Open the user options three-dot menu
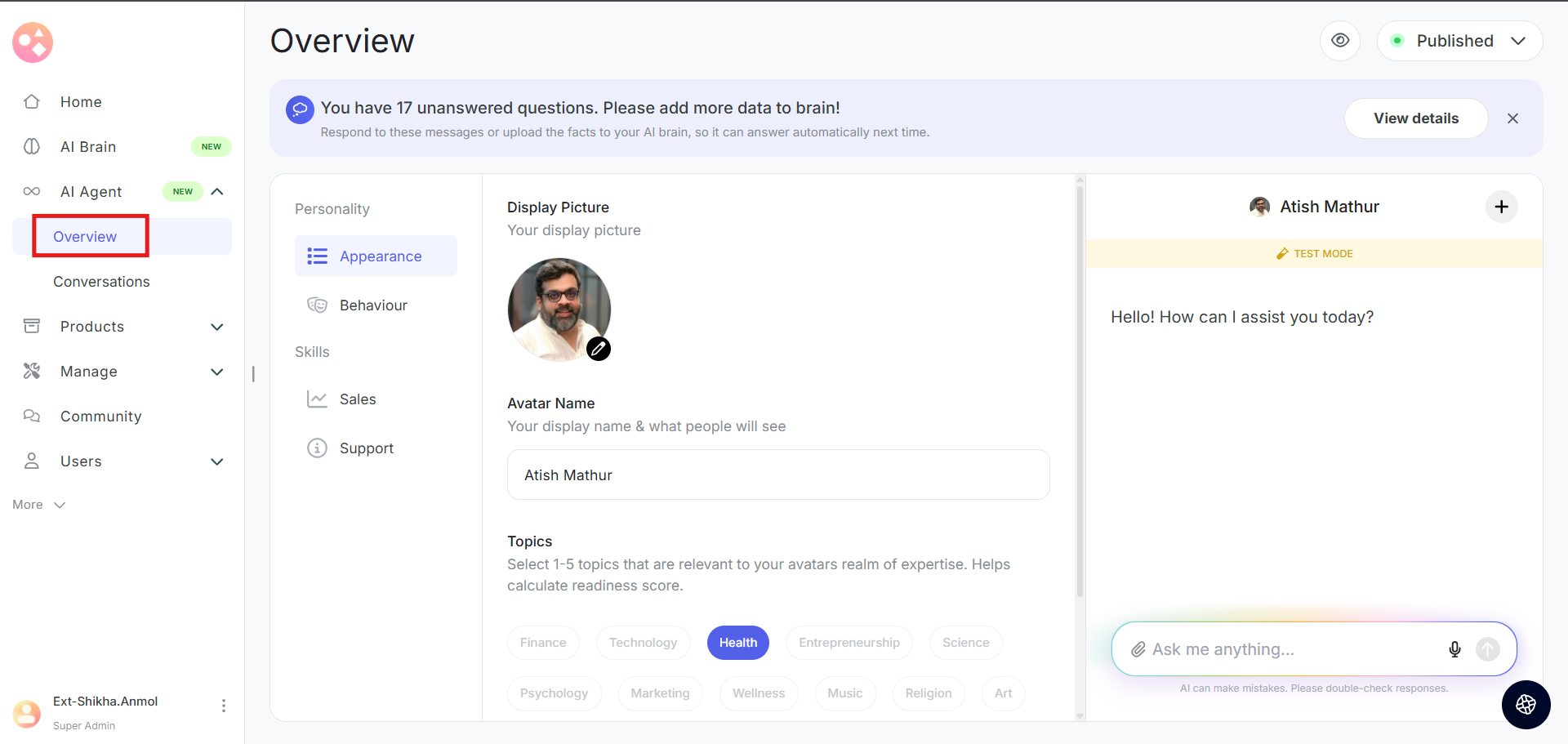Screen dimensions: 1568x744 pyautogui.click(x=224, y=706)
